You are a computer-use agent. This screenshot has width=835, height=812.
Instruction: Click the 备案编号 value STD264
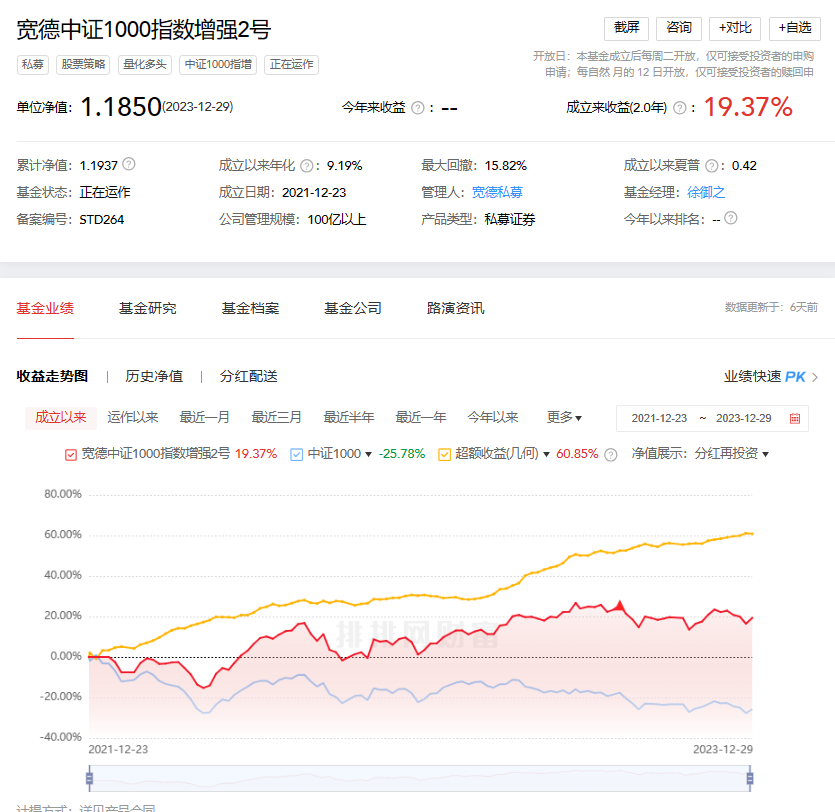coord(102,219)
